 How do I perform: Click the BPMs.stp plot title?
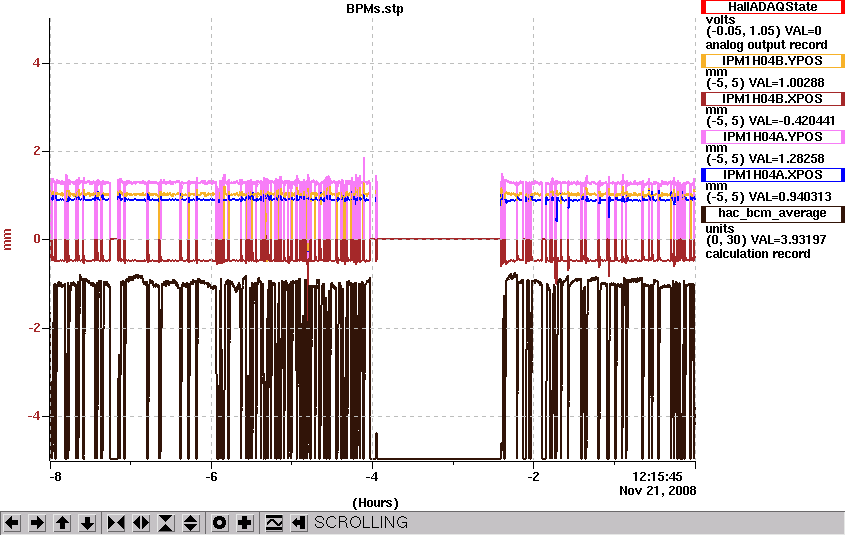click(x=375, y=9)
